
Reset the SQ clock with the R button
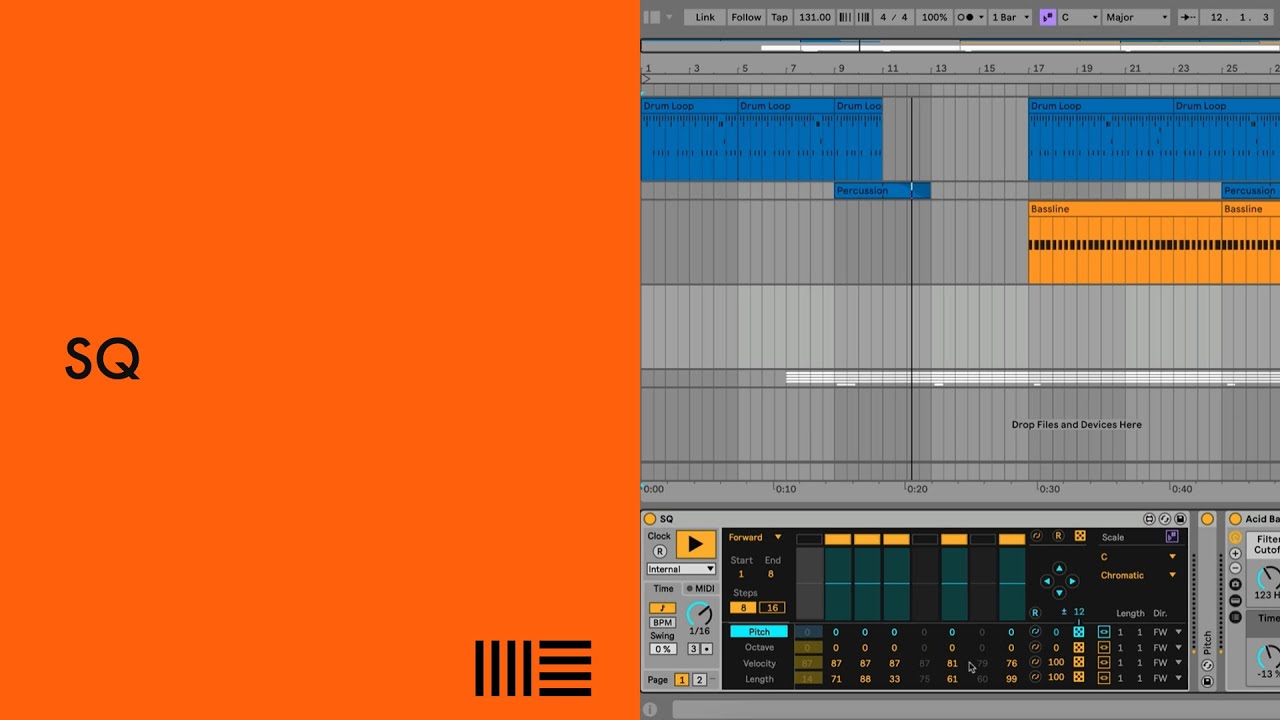659,551
